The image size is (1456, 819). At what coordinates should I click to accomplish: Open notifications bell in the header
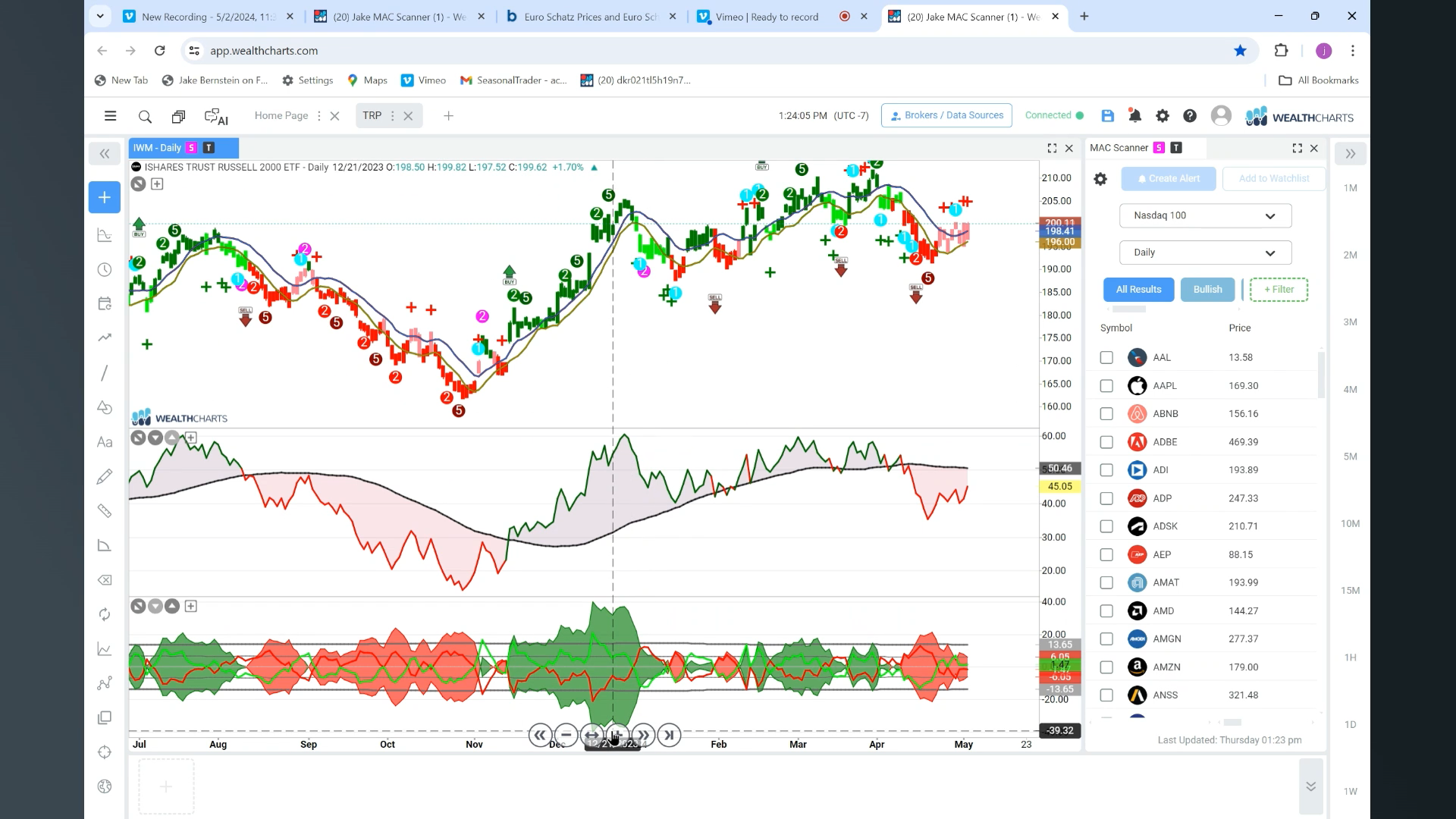tap(1134, 116)
